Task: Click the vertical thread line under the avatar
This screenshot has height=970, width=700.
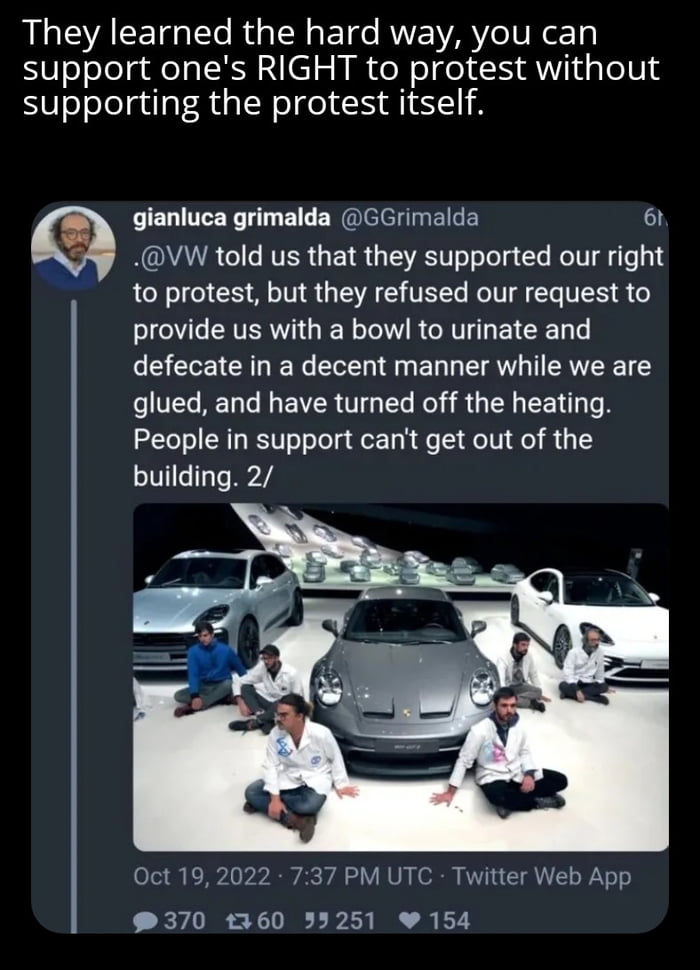Action: tap(73, 600)
